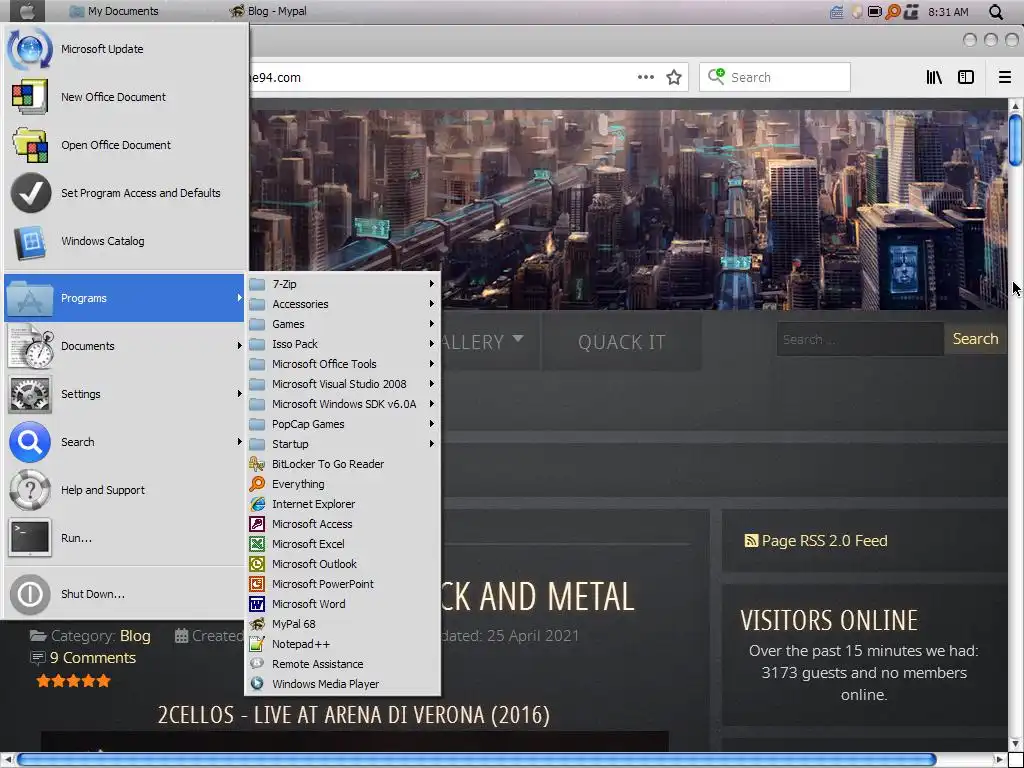
Task: Switch to Blog - Mypal taskbar window
Action: [x=268, y=11]
